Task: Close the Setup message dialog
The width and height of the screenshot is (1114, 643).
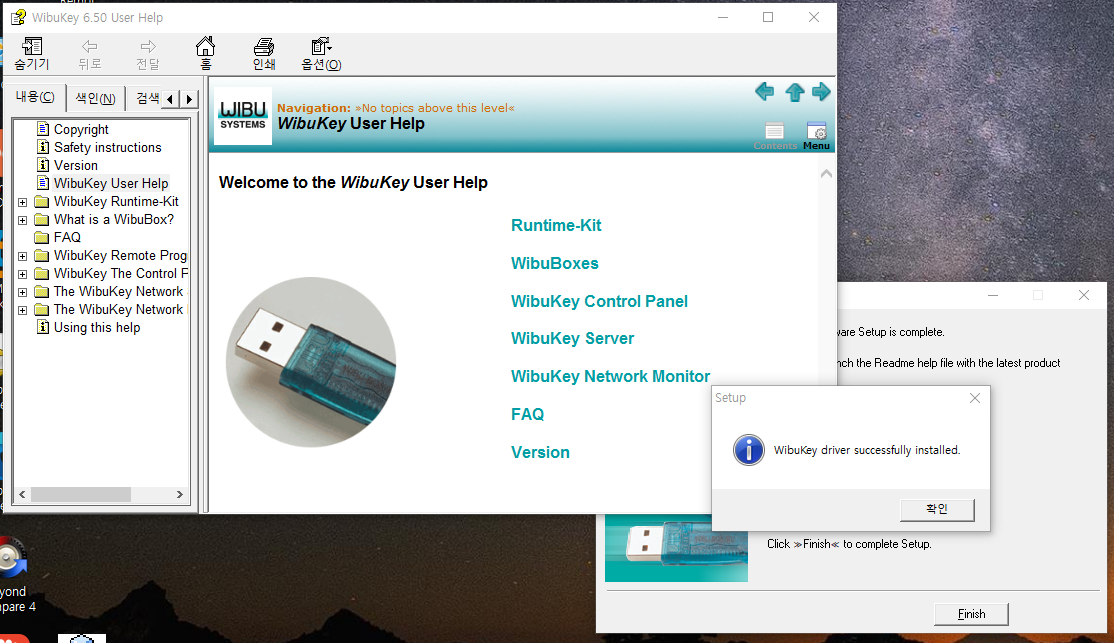Action: [975, 398]
